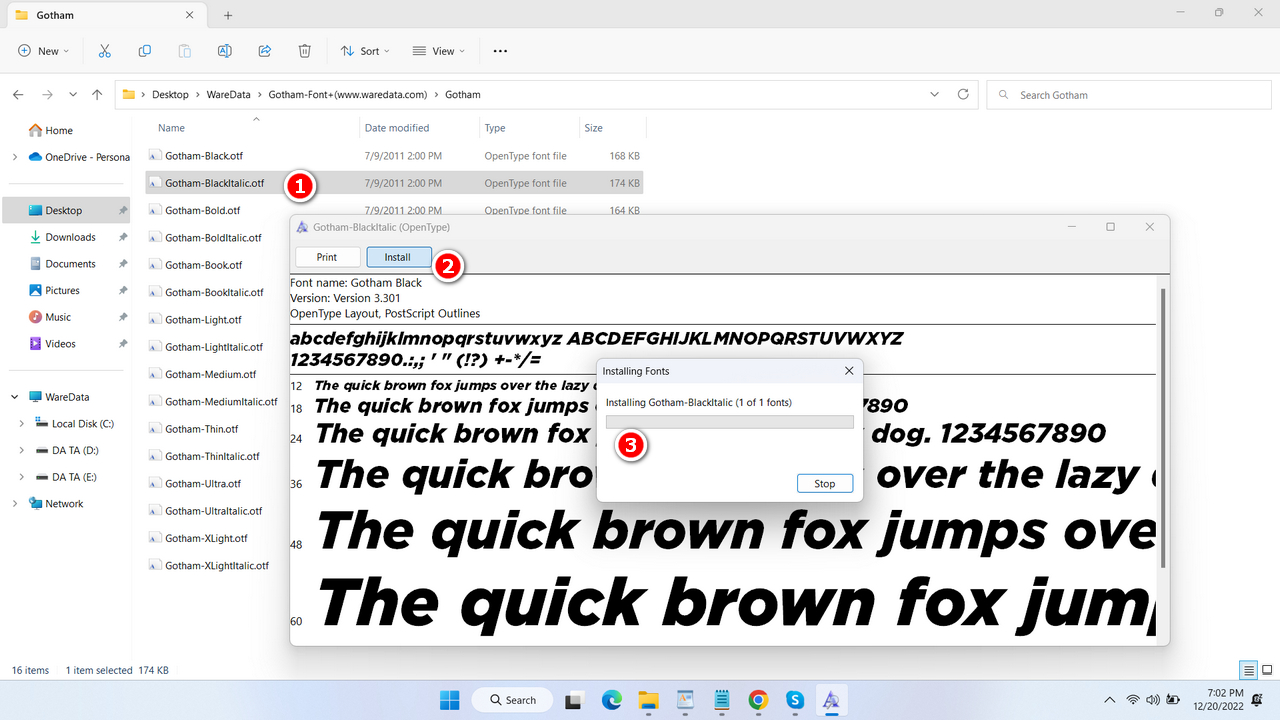Navigate to WareData in the breadcrumb bar
The image size is (1280, 720).
228,94
